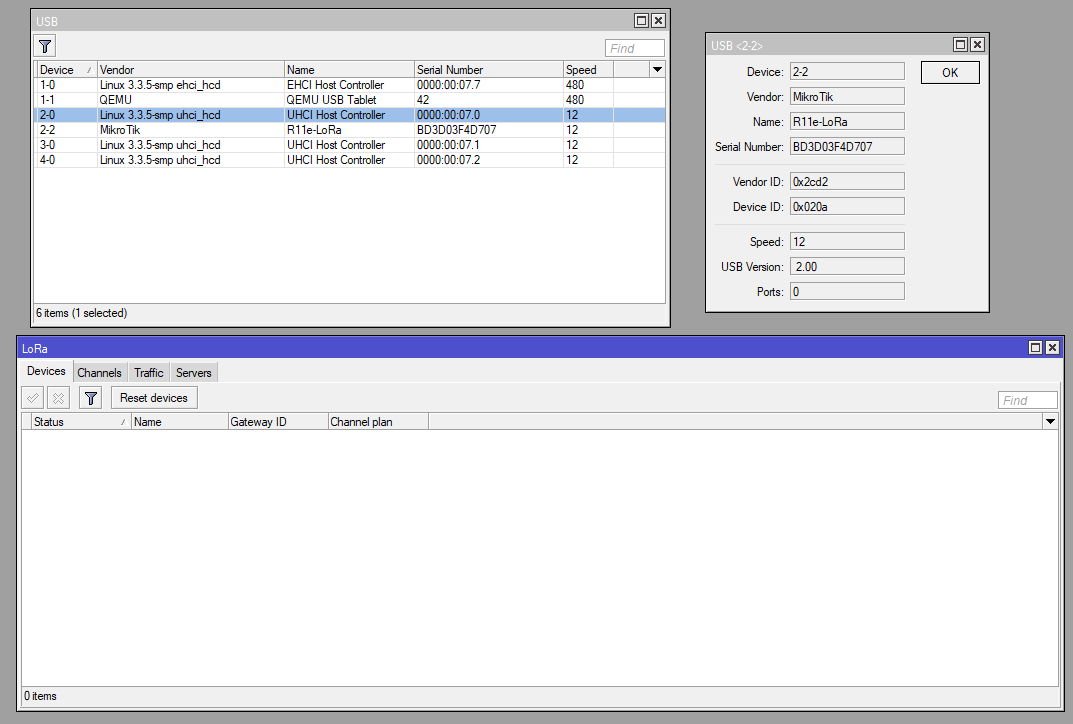The width and height of the screenshot is (1073, 724).
Task: Maximize the USB <2-2> dialog
Action: (960, 44)
